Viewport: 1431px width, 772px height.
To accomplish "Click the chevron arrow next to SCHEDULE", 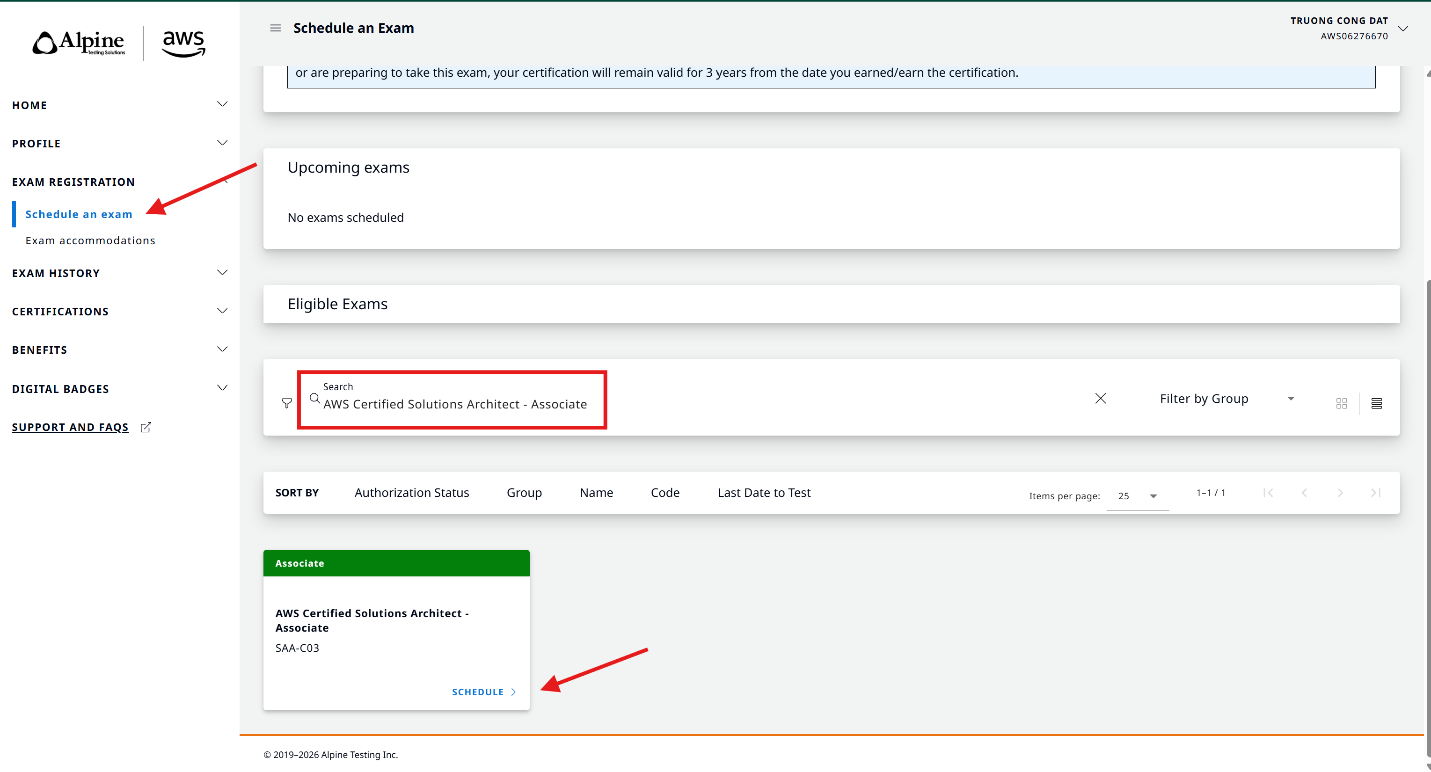I will point(514,692).
